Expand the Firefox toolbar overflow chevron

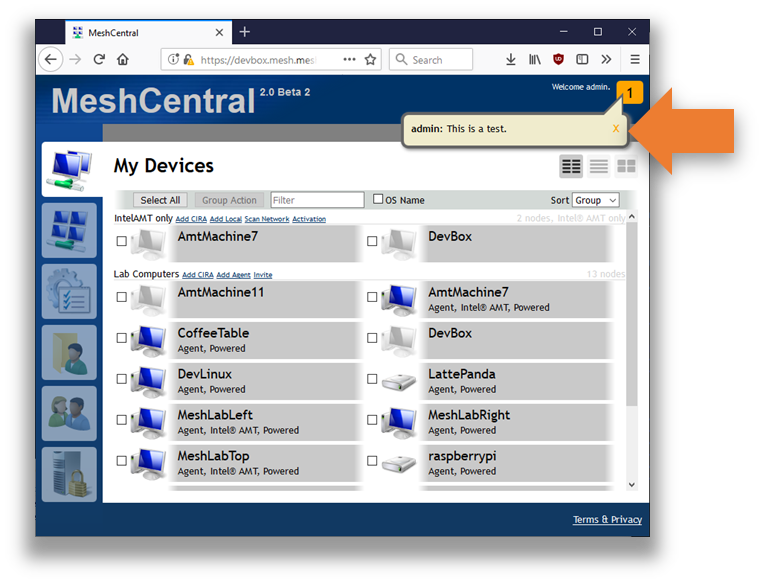[606, 60]
